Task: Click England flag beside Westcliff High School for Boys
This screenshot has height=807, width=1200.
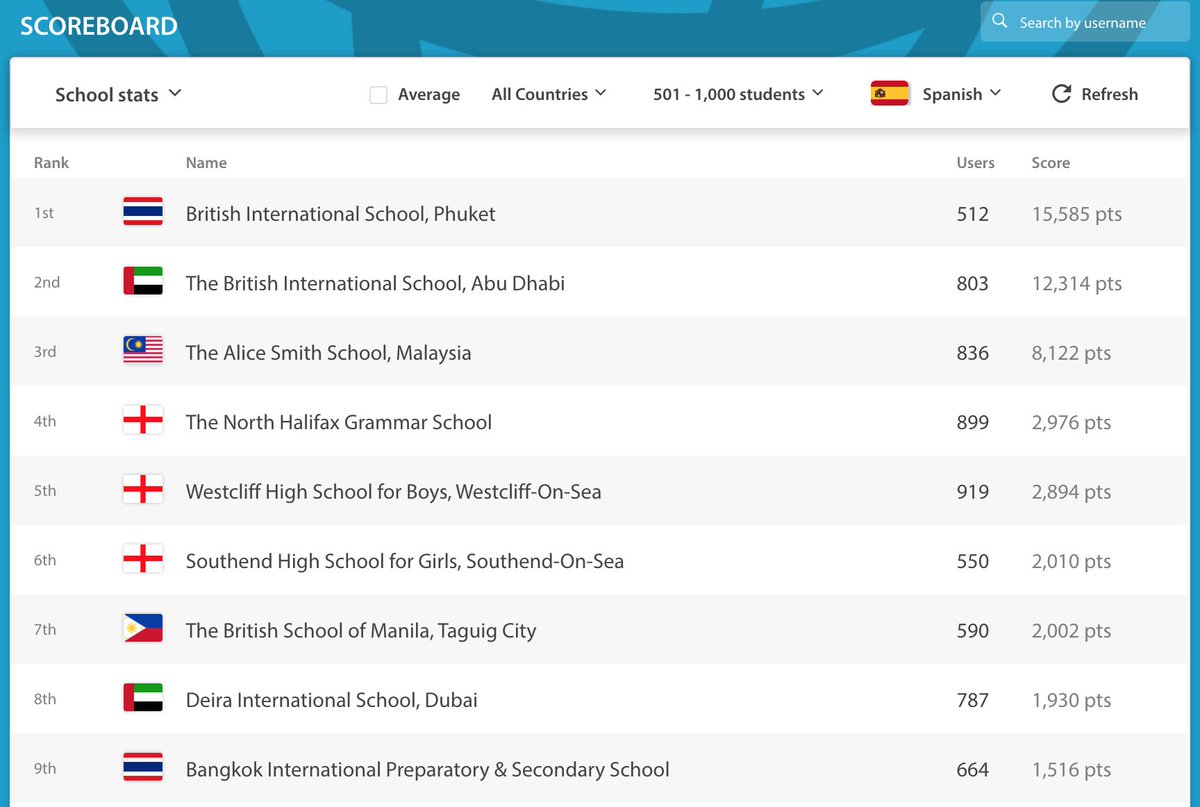Action: click(143, 490)
